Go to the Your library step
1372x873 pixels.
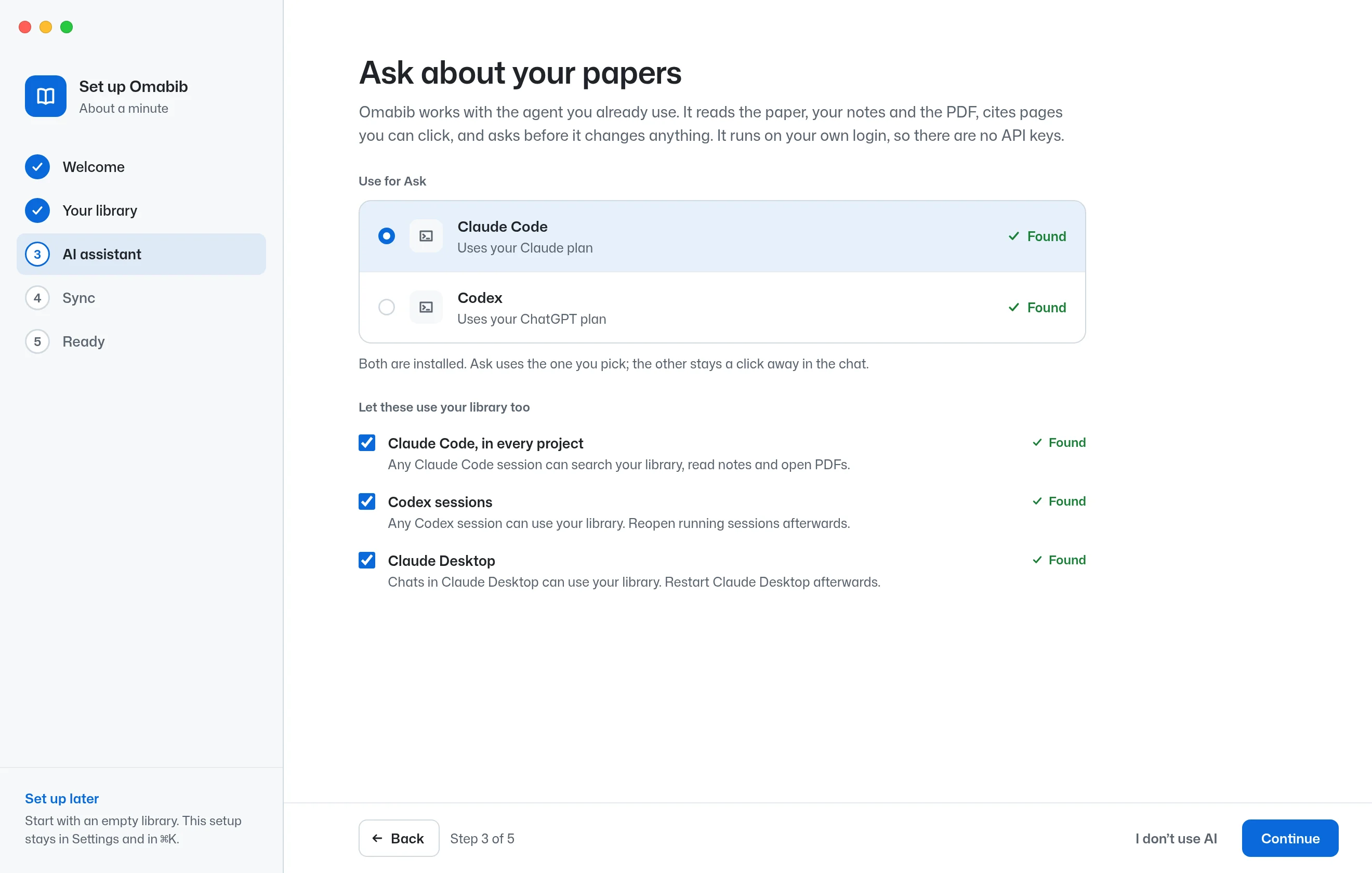pyautogui.click(x=141, y=211)
